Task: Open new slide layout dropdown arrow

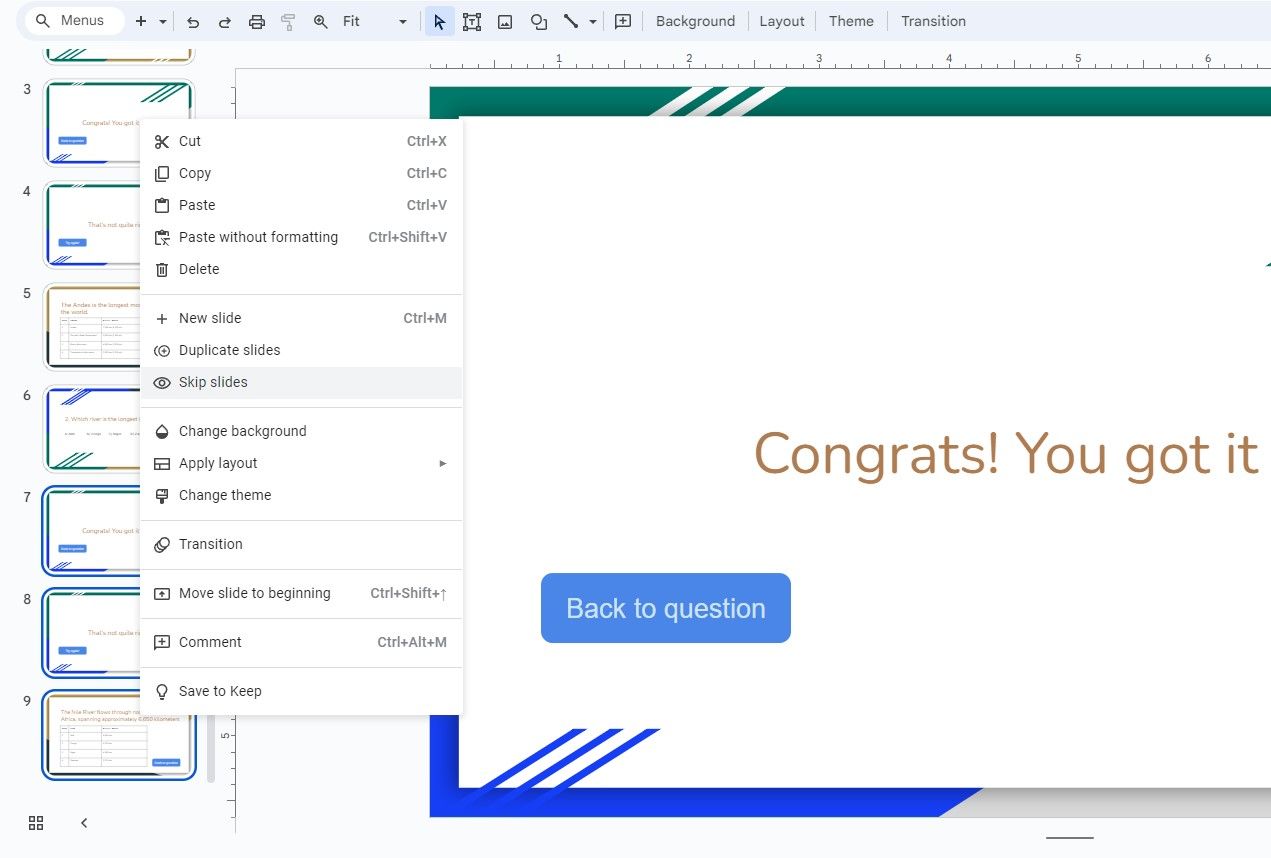Action: (163, 21)
